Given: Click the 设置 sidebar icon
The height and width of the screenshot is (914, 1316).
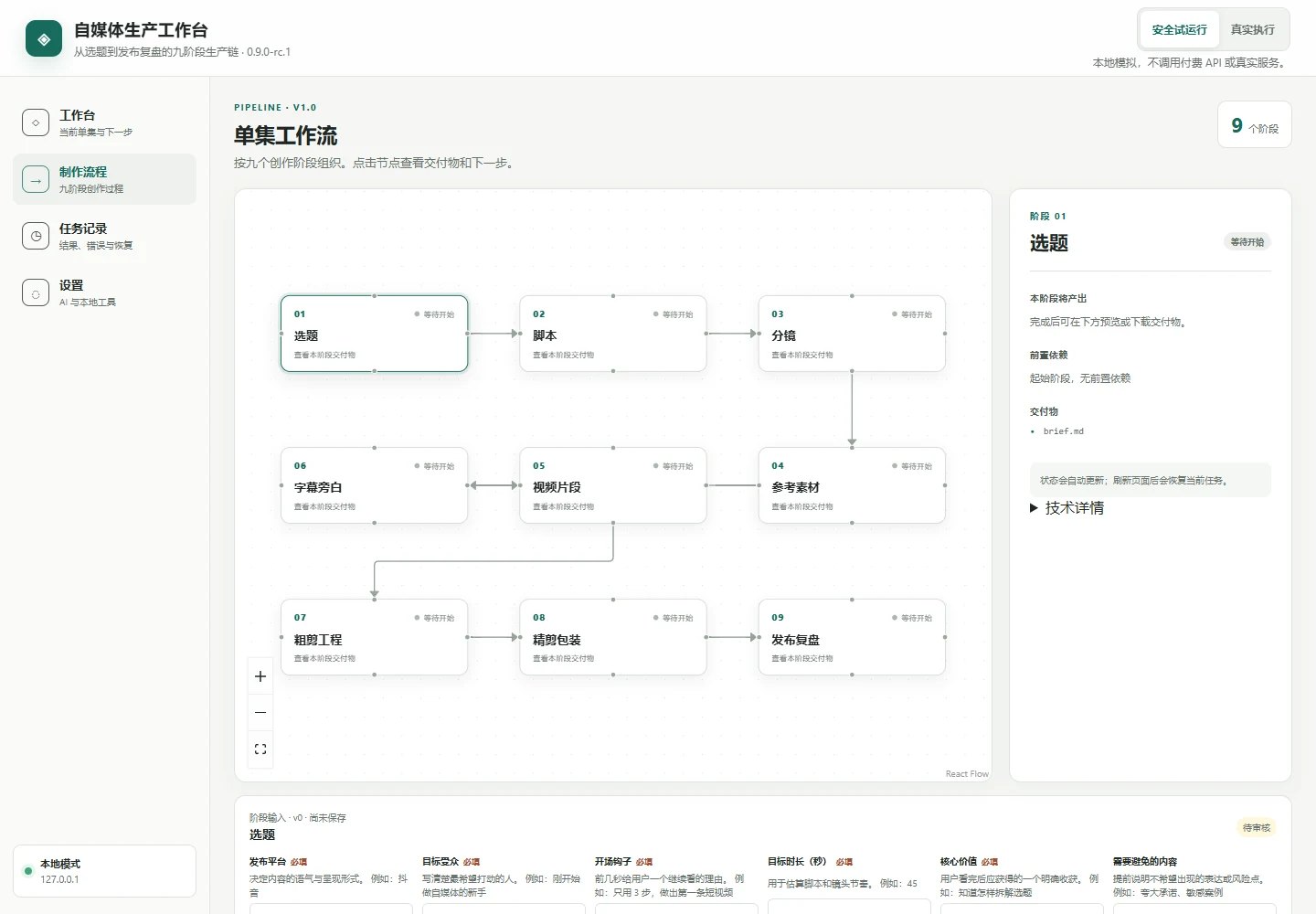Looking at the screenshot, I should 36,292.
